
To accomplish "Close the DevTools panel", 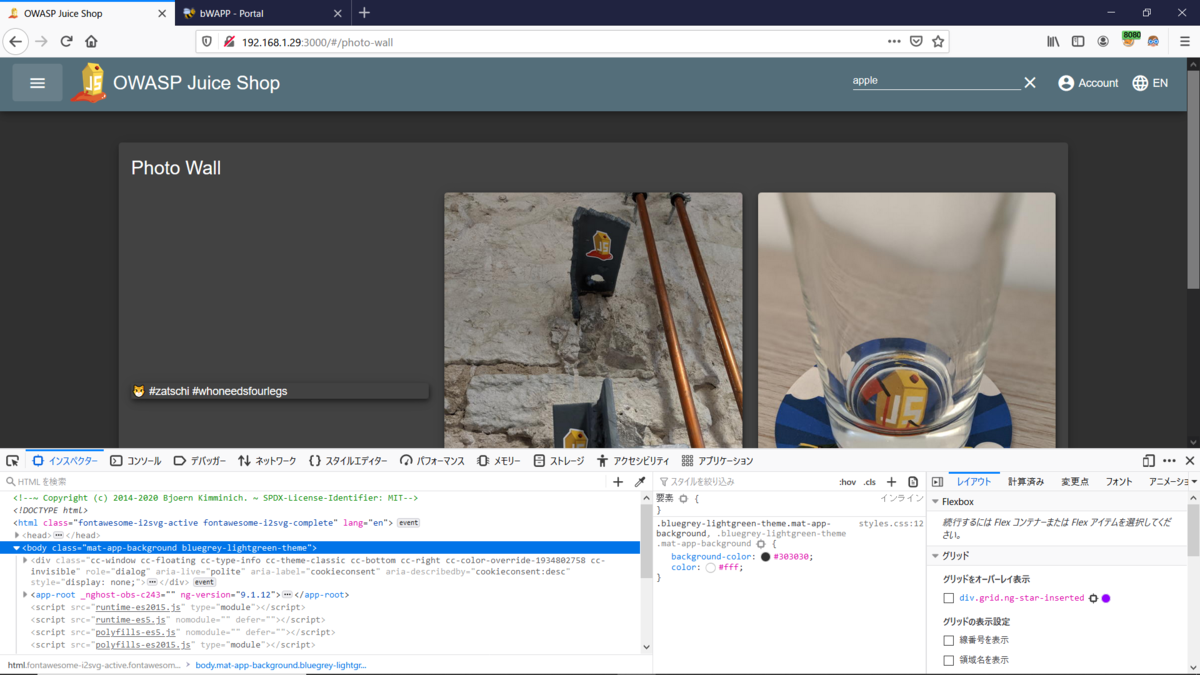I will (1190, 461).
